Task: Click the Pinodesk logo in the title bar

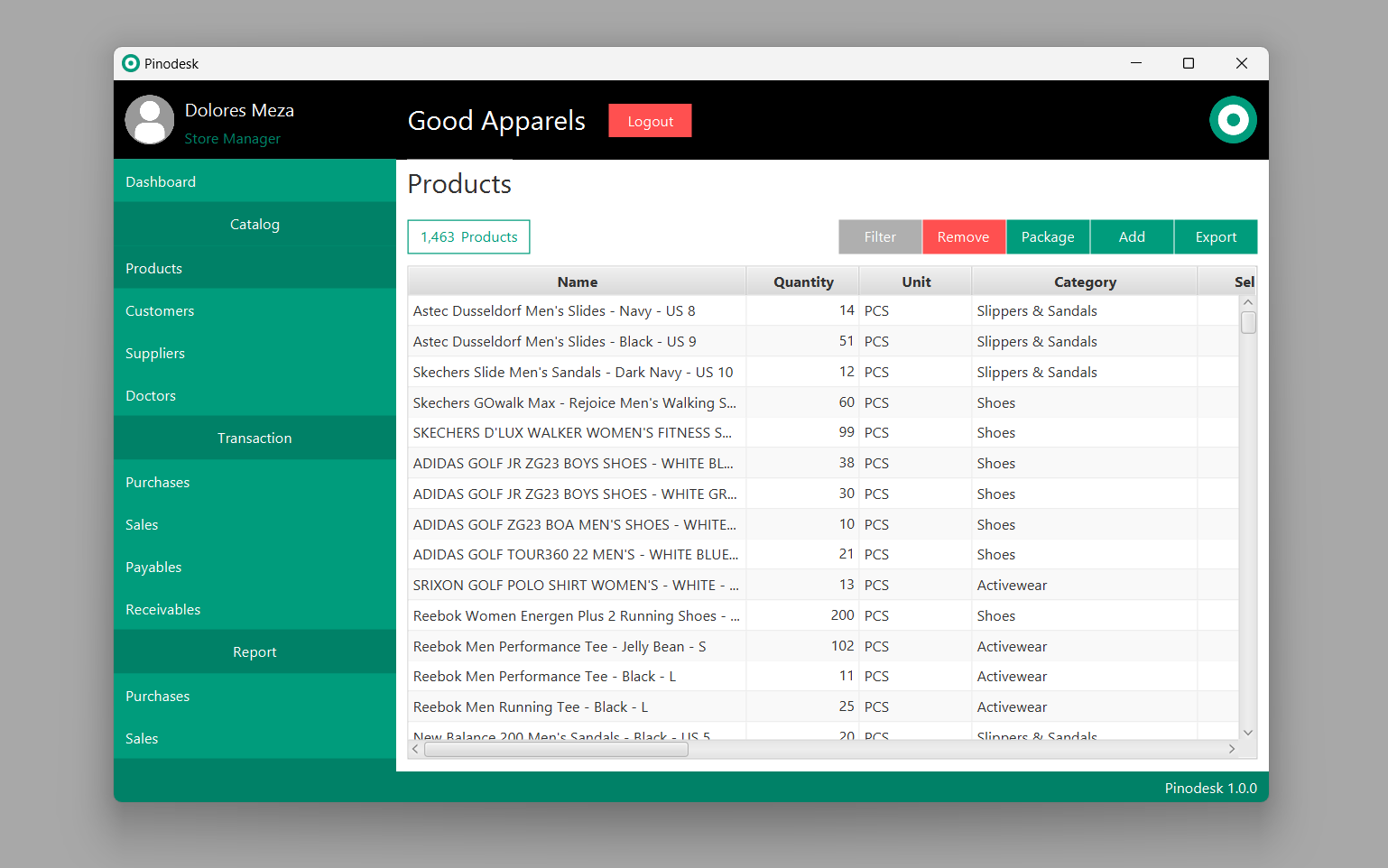Action: (x=131, y=63)
